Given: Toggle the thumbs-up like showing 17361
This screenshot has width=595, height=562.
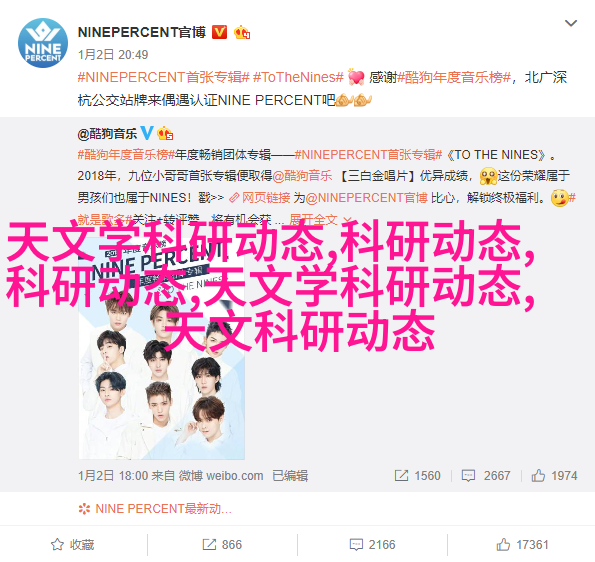Looking at the screenshot, I should pos(522,545).
